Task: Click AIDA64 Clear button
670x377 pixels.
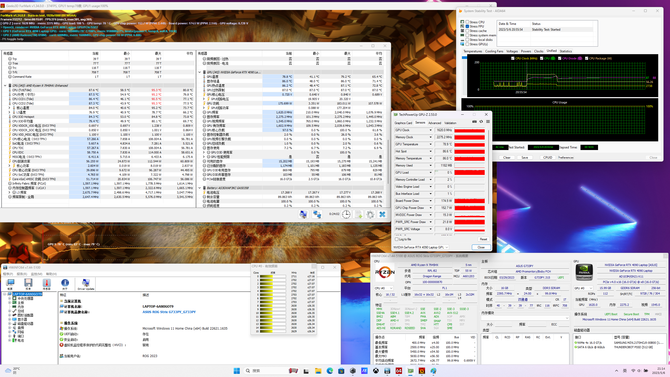Action: coord(506,157)
